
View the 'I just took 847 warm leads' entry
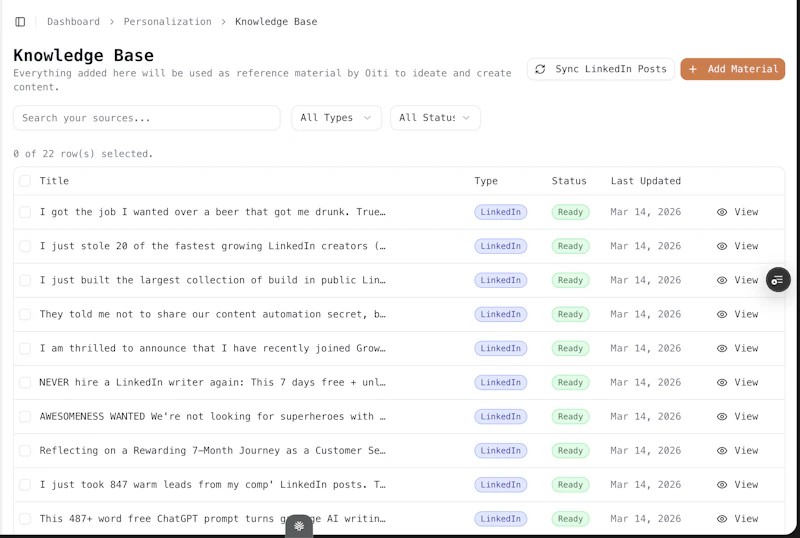[737, 484]
